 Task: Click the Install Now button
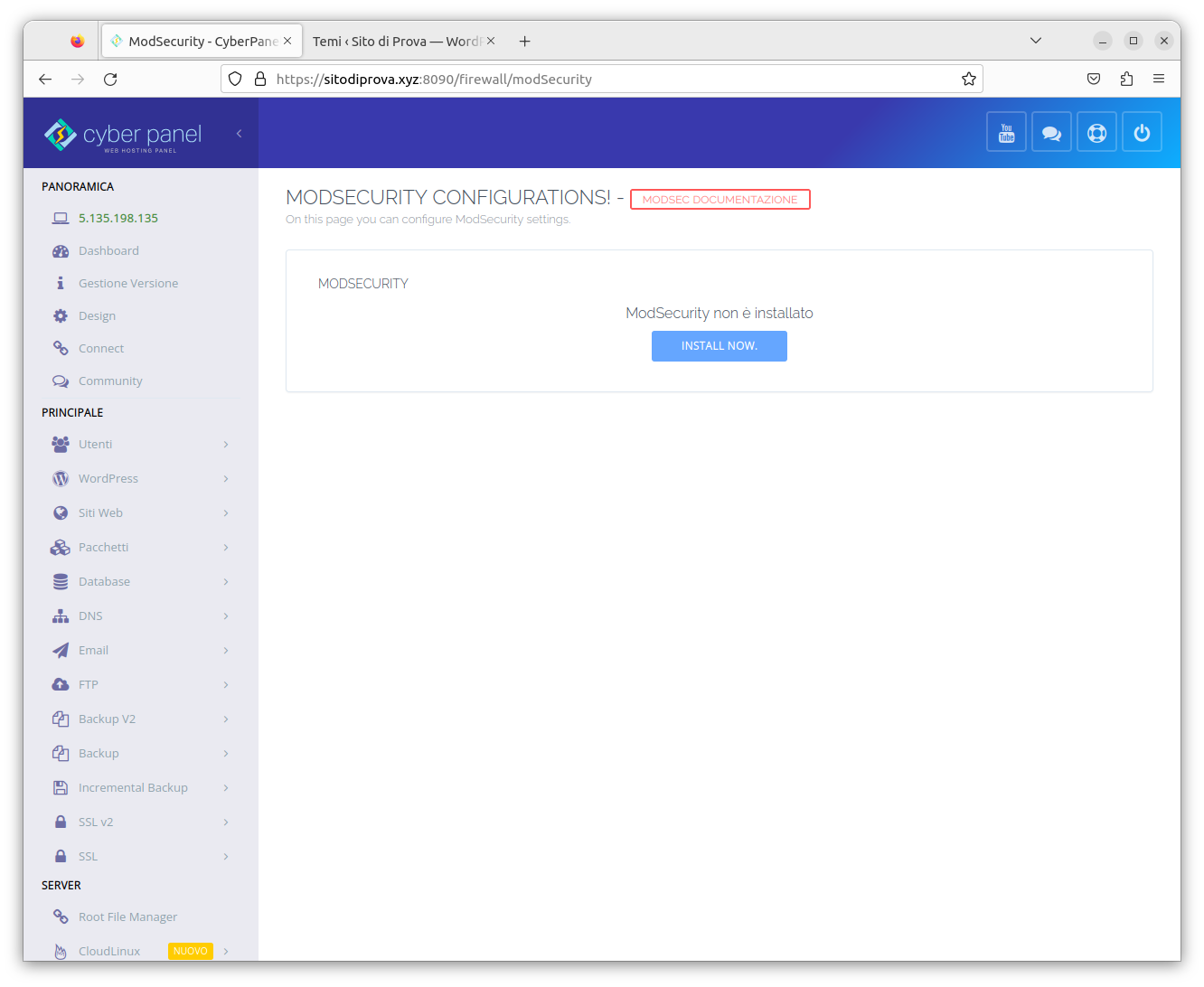tap(720, 346)
